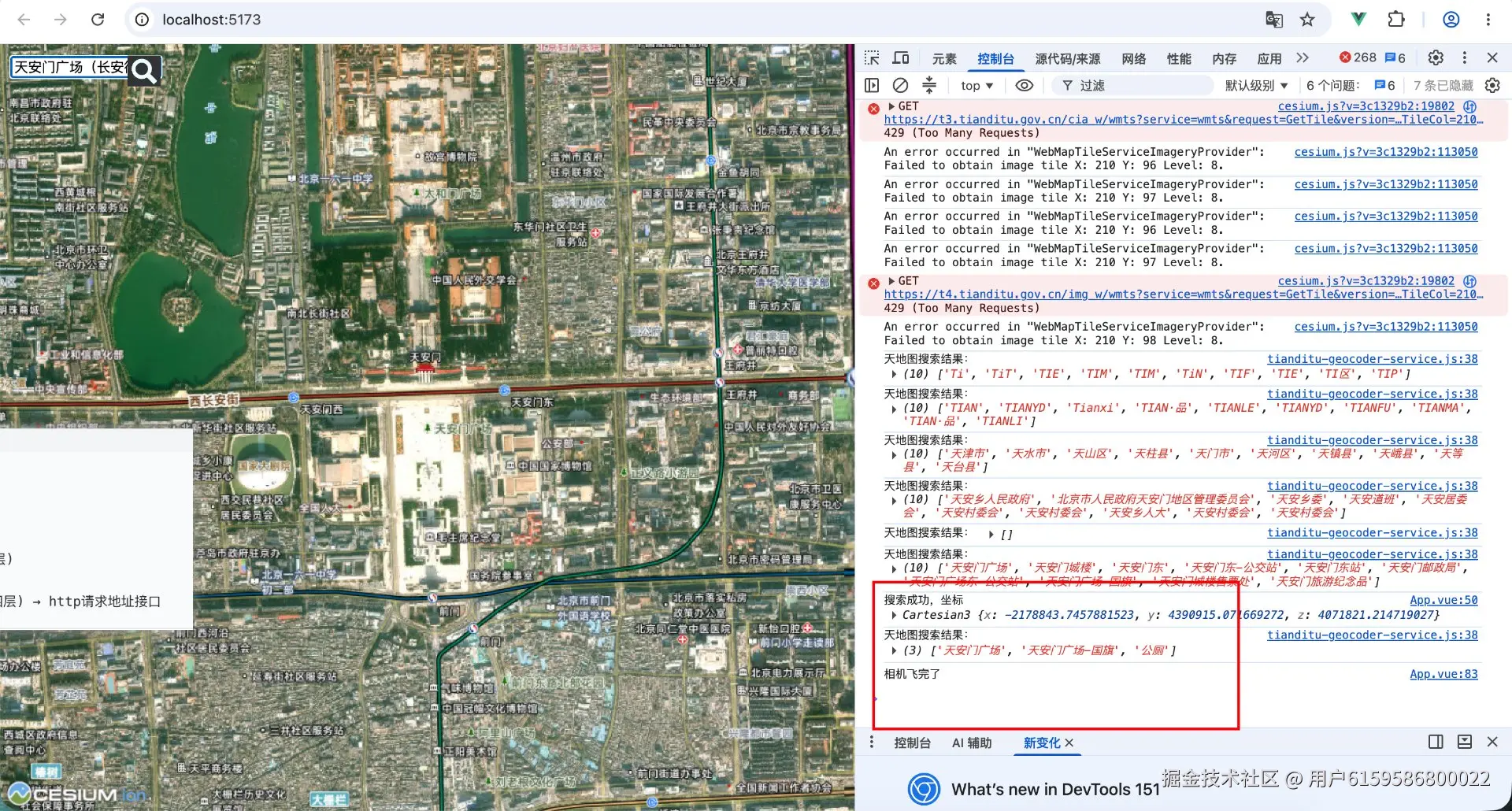Reload the localhost:5173 page
This screenshot has height=811, width=1512.
(x=98, y=20)
